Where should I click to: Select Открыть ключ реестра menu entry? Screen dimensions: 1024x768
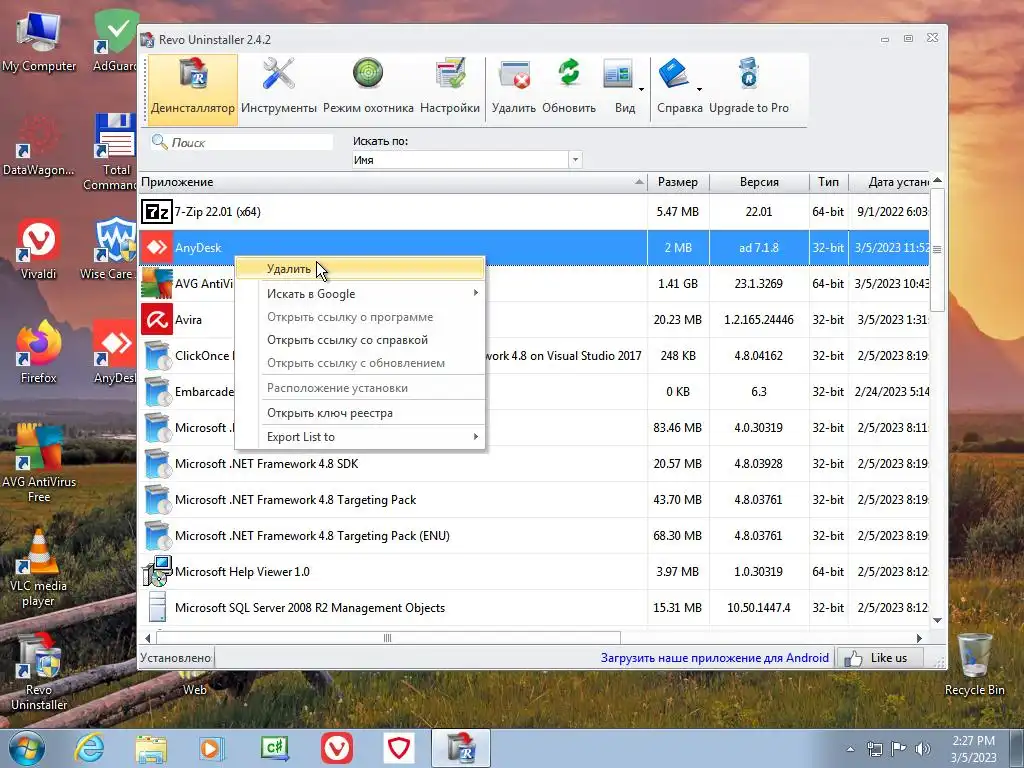pyautogui.click(x=360, y=413)
